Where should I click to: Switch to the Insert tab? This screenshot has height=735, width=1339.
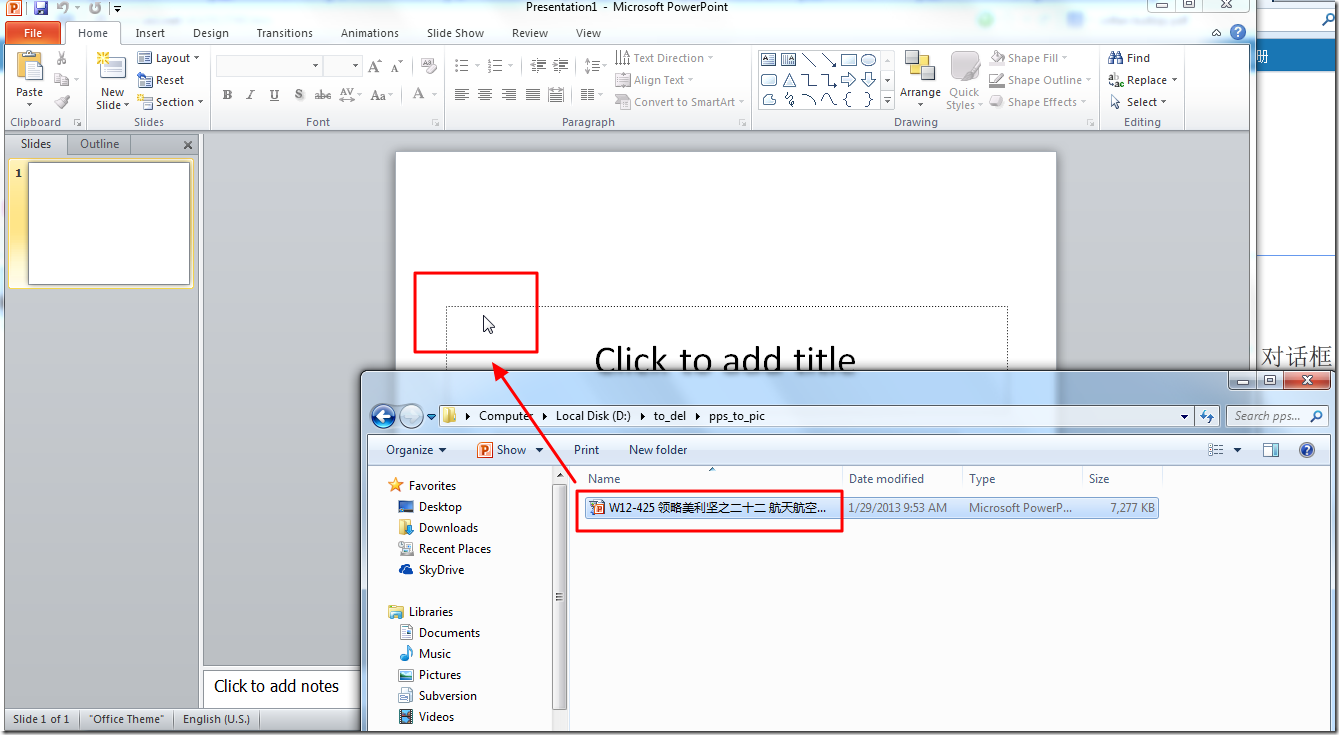pos(150,33)
